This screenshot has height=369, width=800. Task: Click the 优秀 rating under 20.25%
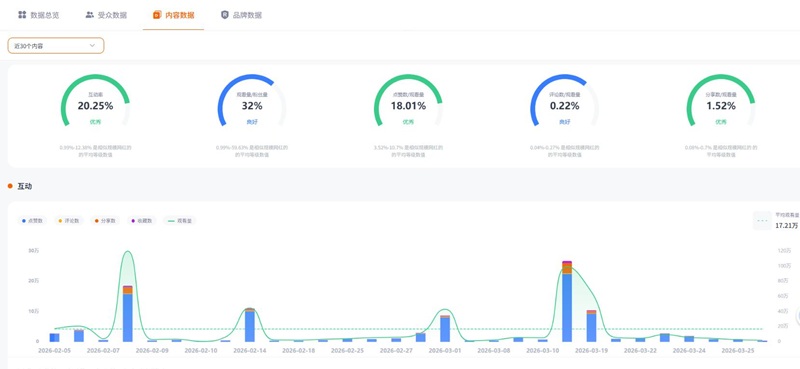(x=95, y=122)
